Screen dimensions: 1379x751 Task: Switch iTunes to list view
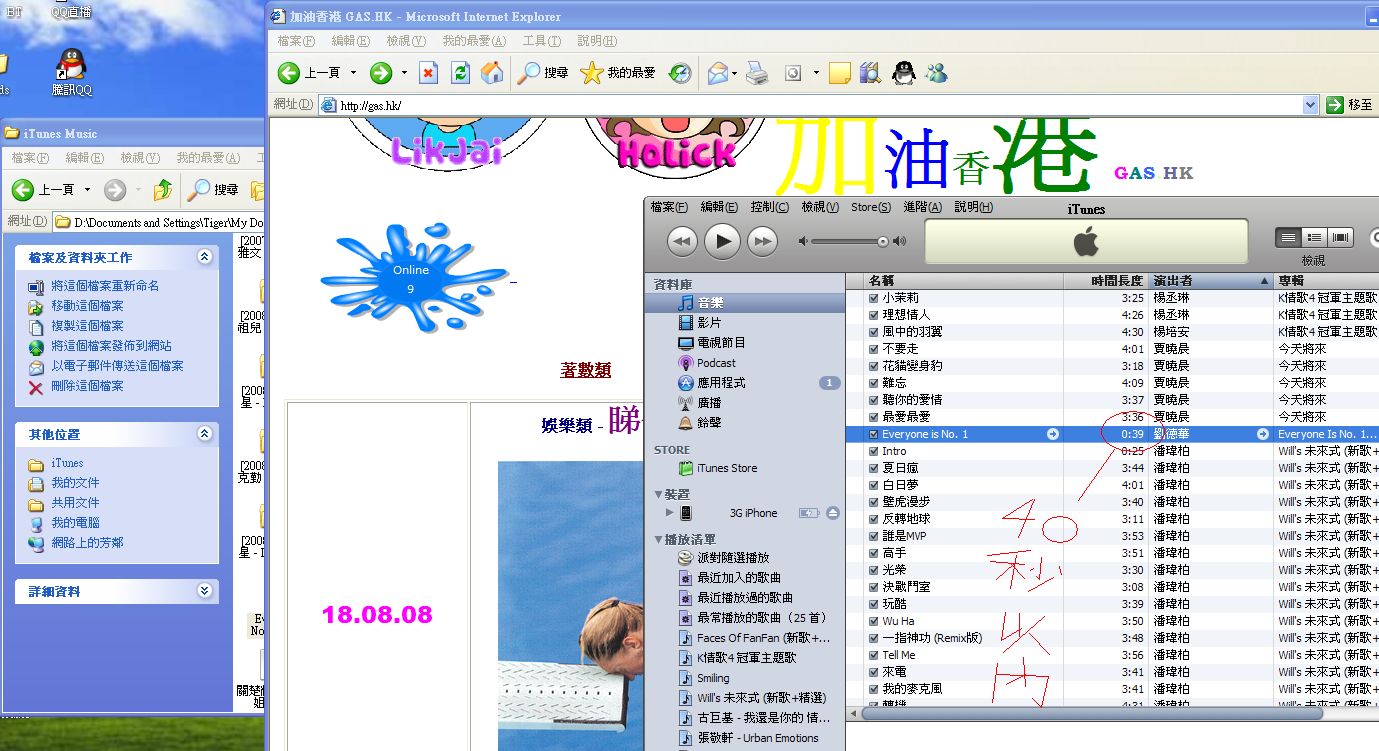pyautogui.click(x=1289, y=237)
